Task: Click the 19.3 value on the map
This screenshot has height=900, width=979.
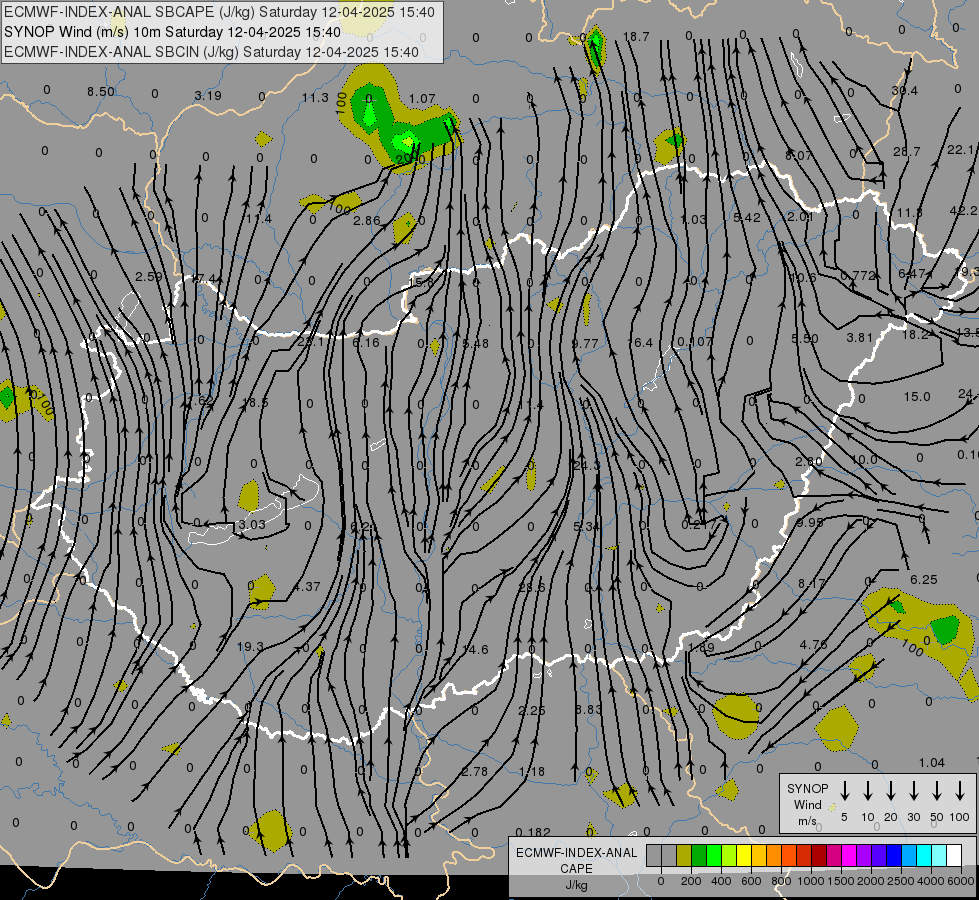Action: (x=250, y=646)
